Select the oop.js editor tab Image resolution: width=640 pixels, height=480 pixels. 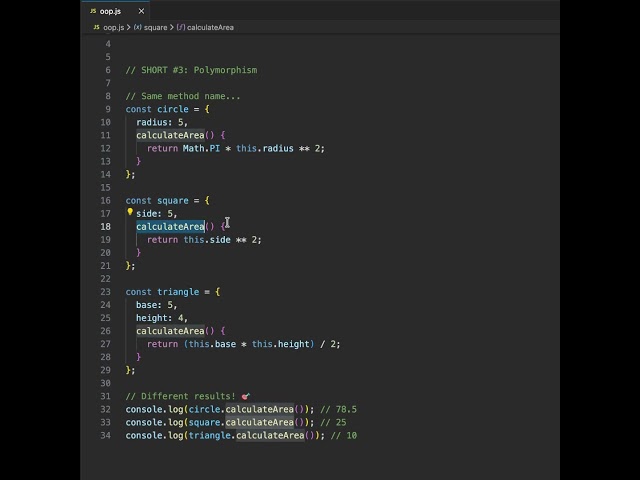click(x=115, y=11)
